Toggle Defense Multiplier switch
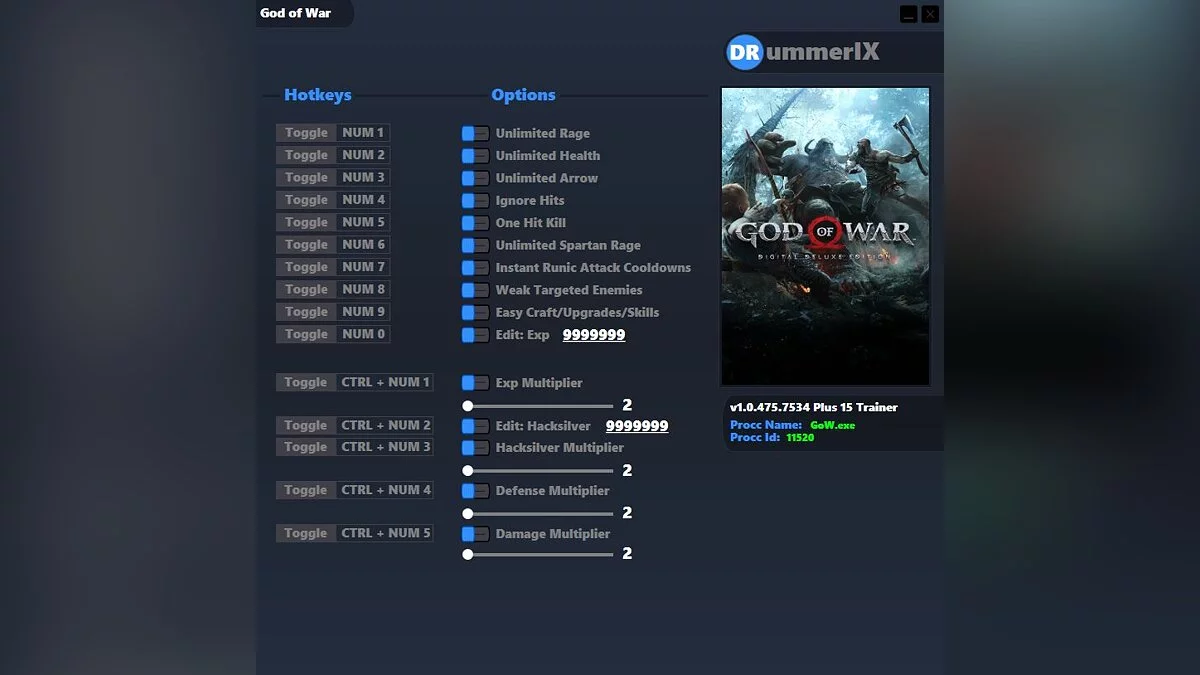The height and width of the screenshot is (675, 1200). (x=475, y=491)
